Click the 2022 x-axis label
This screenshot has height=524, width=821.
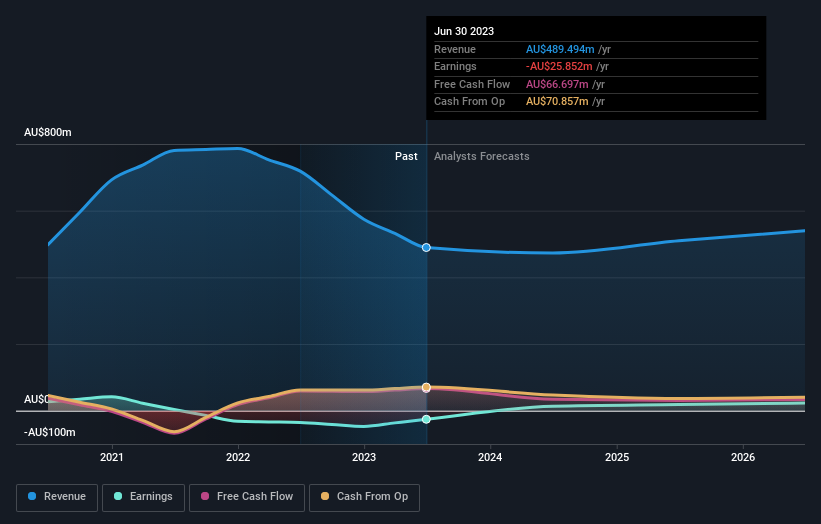[x=238, y=458]
